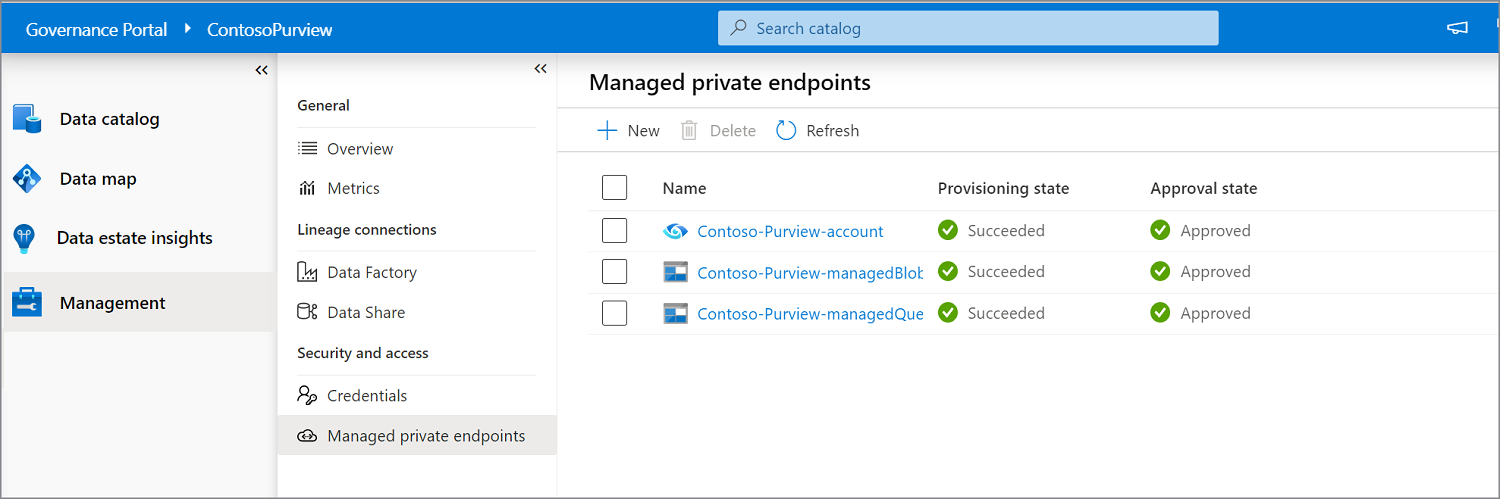This screenshot has width=1500, height=499.
Task: Click green check beside Succeeded for managedQueue row
Action: (948, 313)
